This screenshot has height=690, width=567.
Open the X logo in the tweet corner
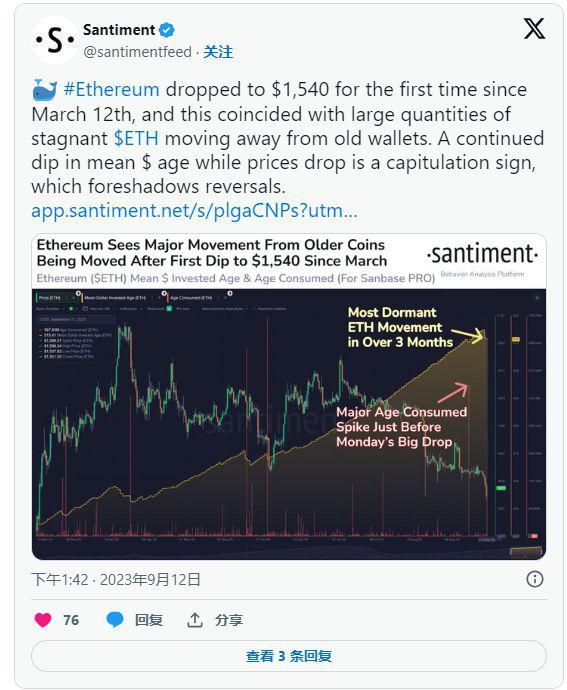click(x=534, y=28)
